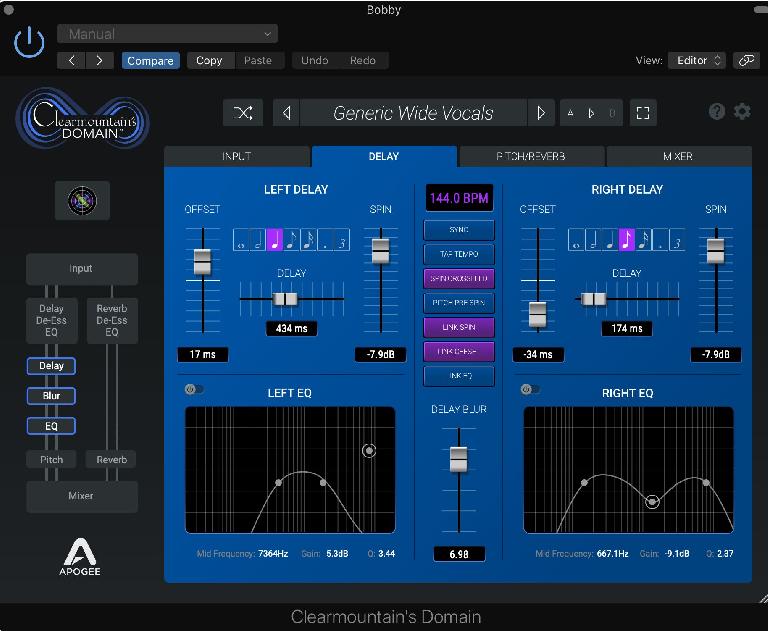The image size is (768, 631).
Task: Select right delay half note value
Action: click(593, 240)
